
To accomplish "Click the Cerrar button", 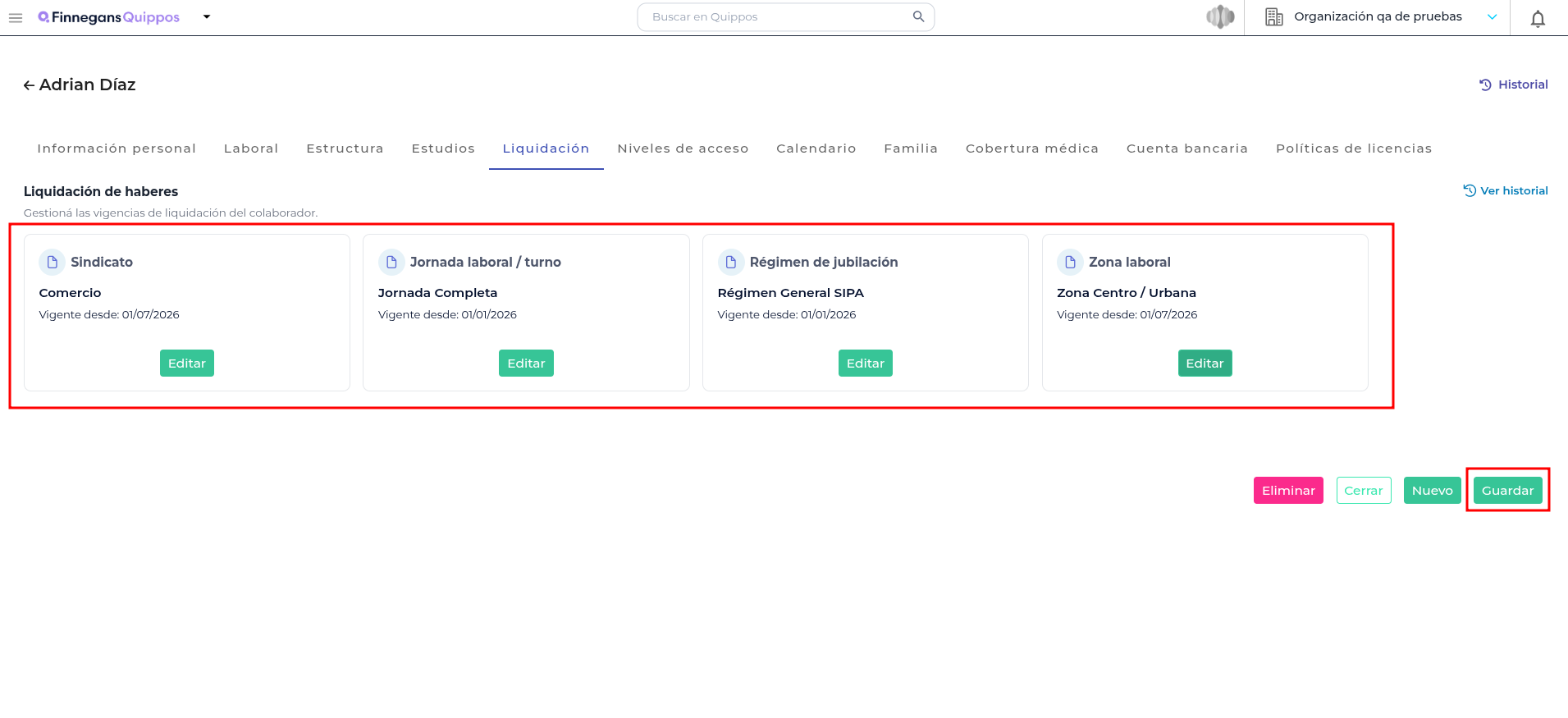I will pos(1364,491).
